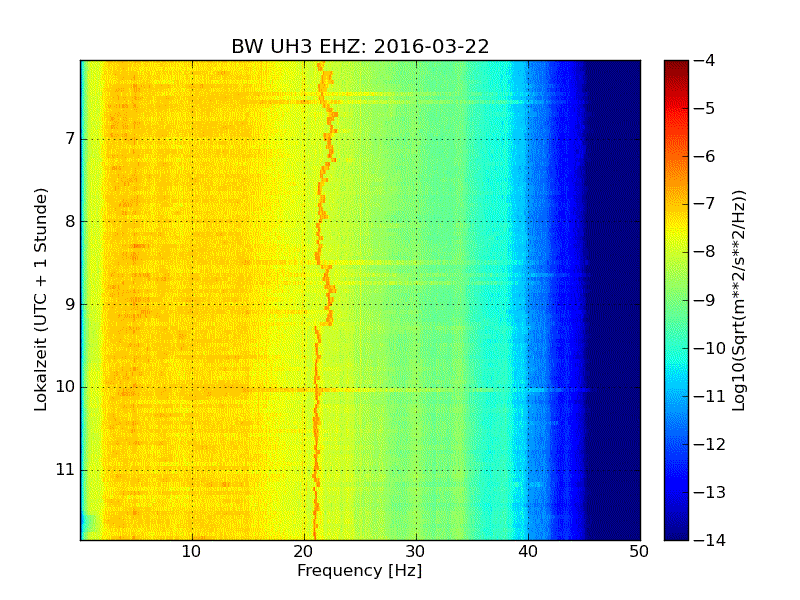Click y-axis tick label 9

click(x=70, y=304)
